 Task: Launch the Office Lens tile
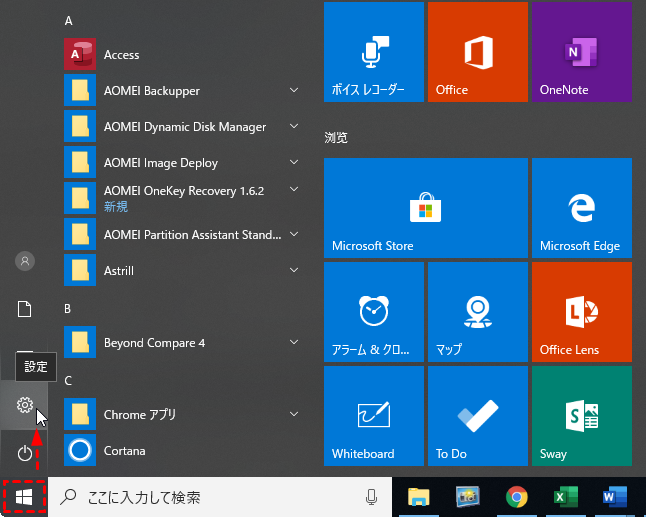[581, 311]
